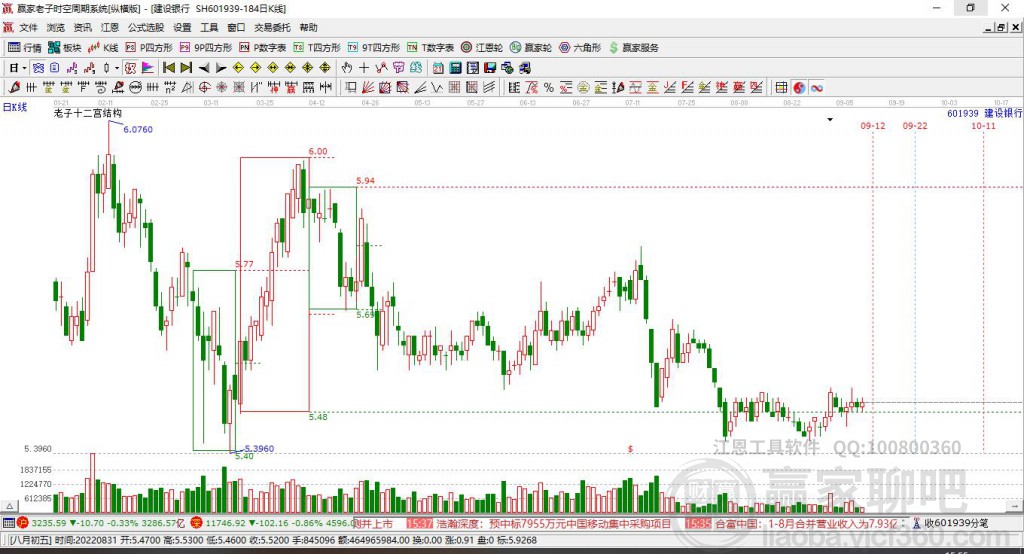Viewport: 1024px width, 554px height.
Task: Open the 六角形 tool
Action: [x=580, y=48]
